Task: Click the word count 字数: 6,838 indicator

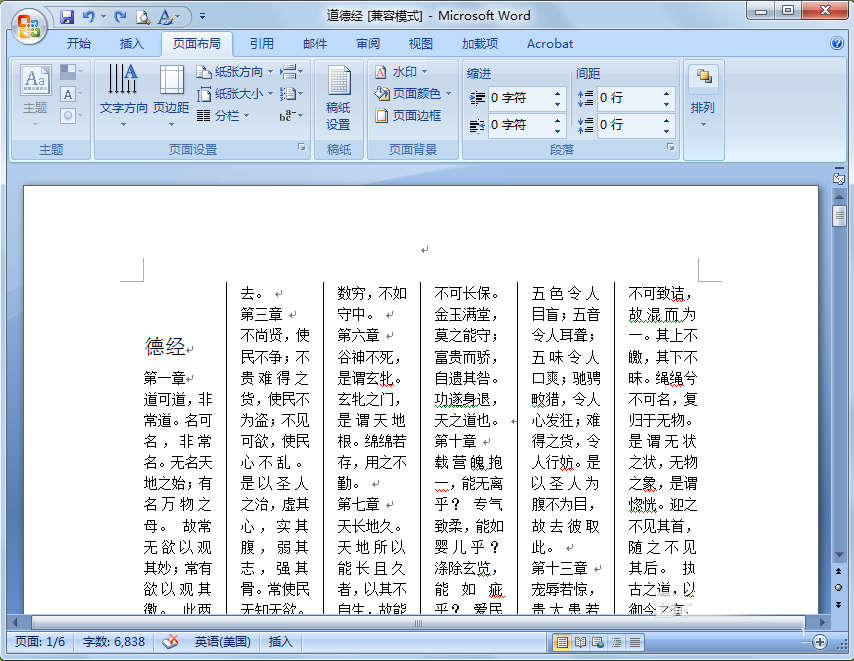Action: pyautogui.click(x=113, y=642)
